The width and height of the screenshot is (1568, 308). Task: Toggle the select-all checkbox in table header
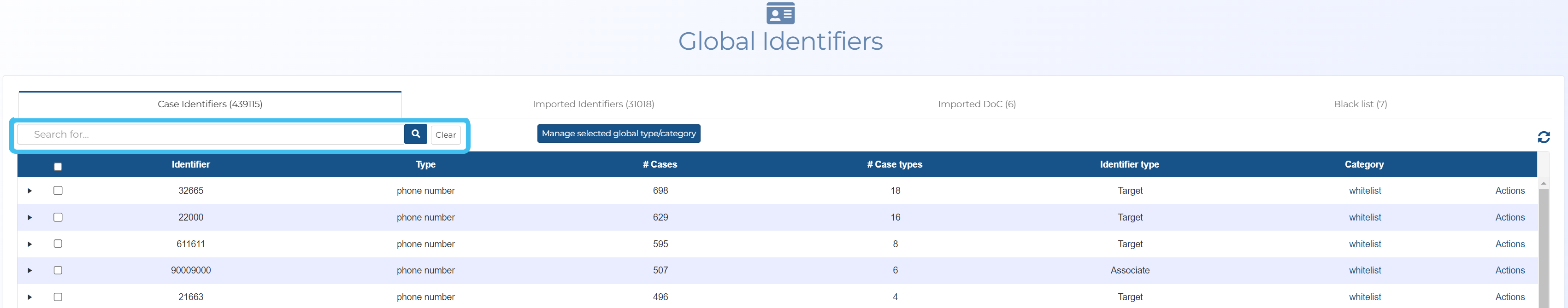click(58, 167)
